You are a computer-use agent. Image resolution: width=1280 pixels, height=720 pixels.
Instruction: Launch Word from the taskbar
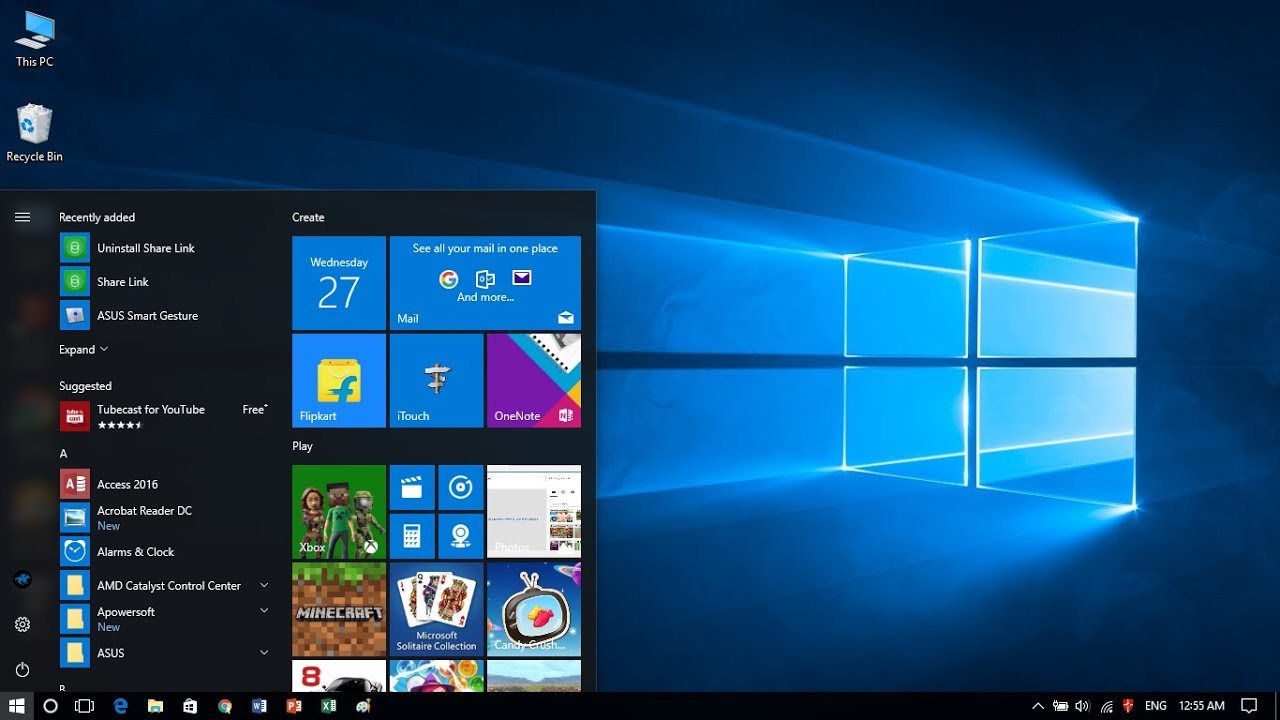tap(260, 706)
